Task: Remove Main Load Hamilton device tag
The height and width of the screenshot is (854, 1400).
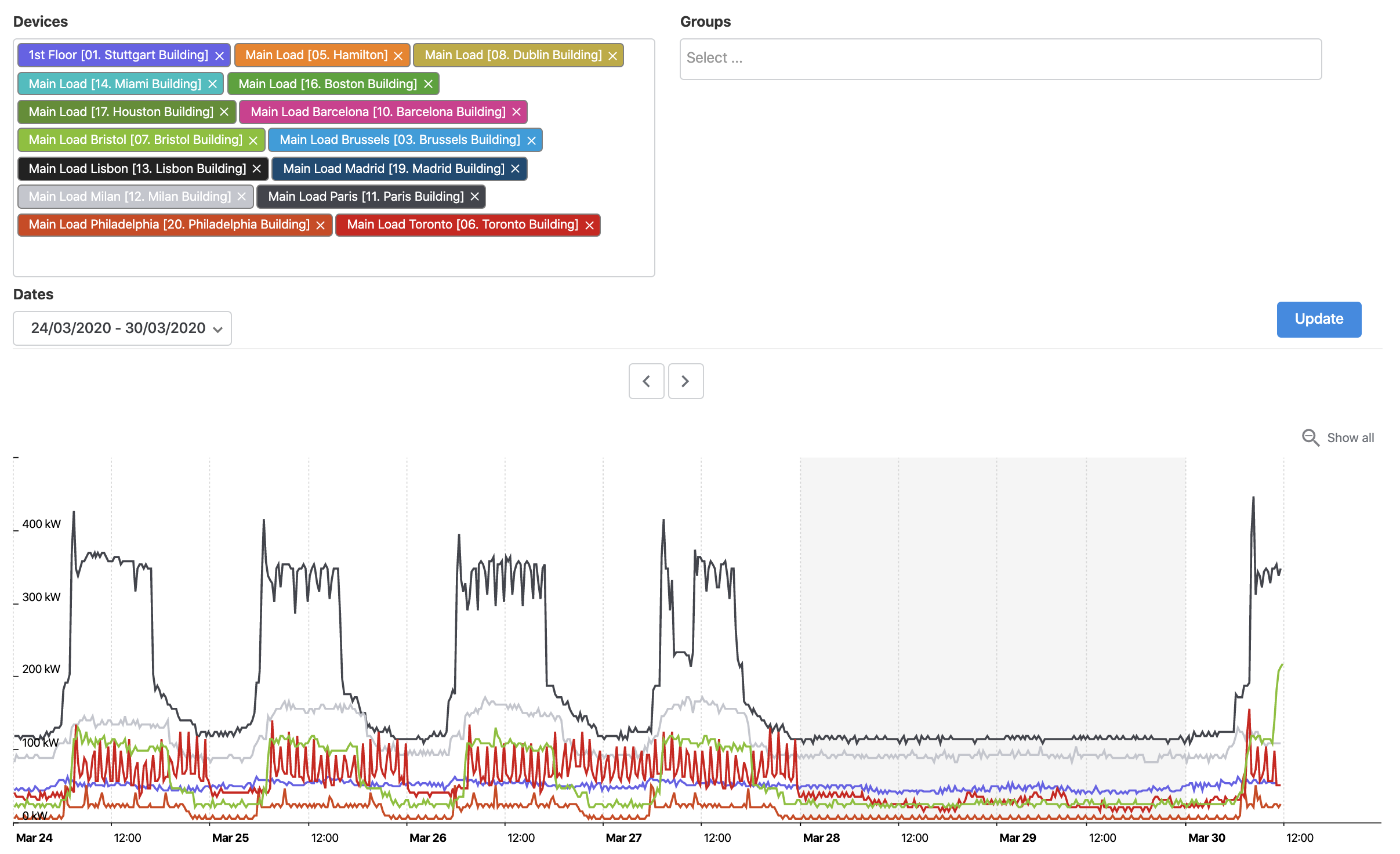Action: coord(398,56)
